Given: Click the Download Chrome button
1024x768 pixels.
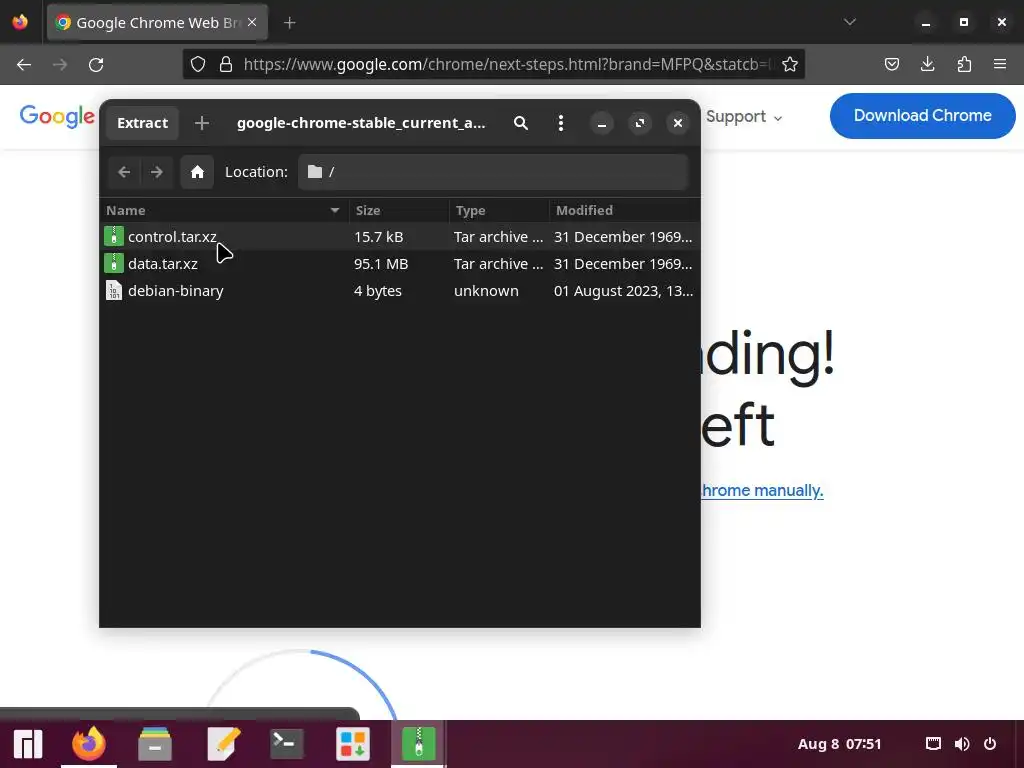Looking at the screenshot, I should point(922,116).
